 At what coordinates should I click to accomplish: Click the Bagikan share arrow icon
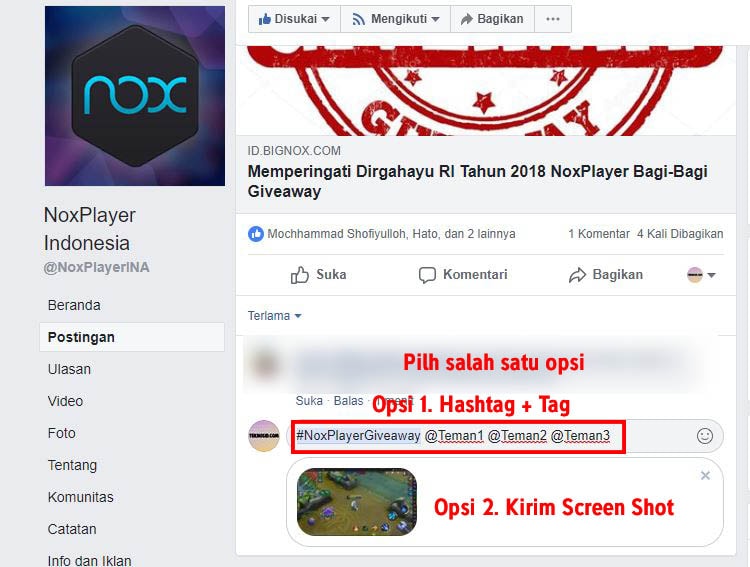click(x=577, y=275)
